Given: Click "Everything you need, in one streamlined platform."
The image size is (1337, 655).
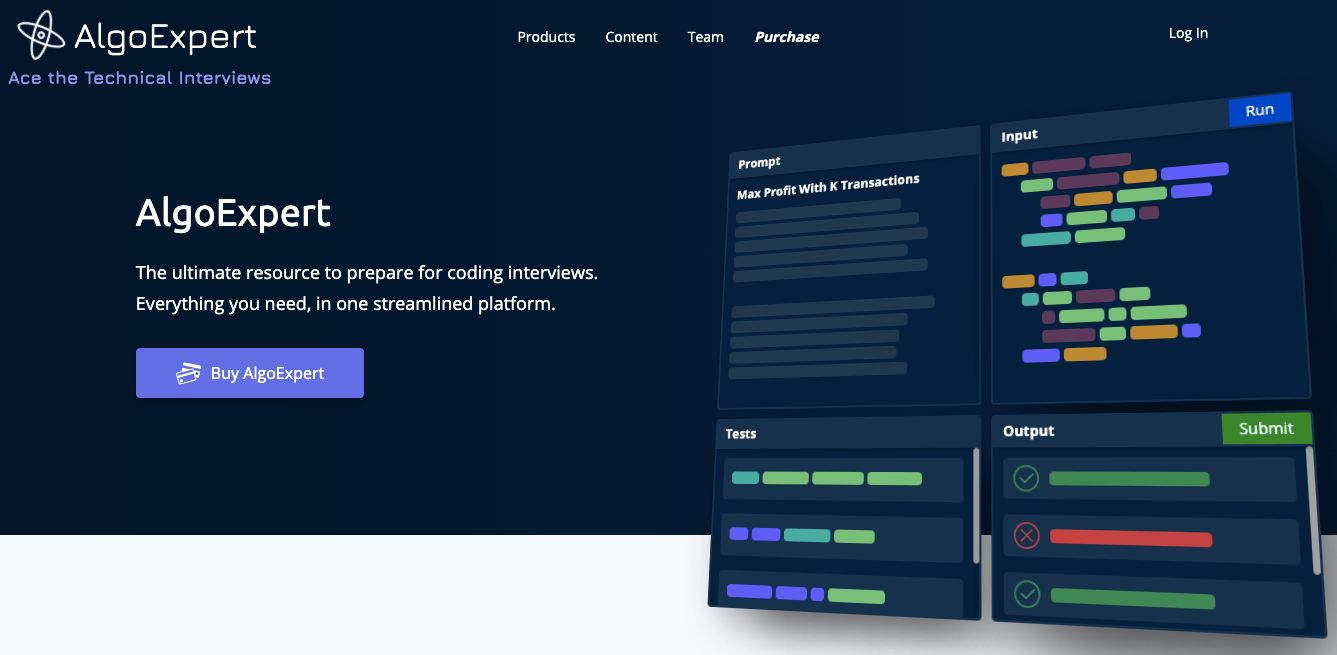Looking at the screenshot, I should tap(346, 303).
